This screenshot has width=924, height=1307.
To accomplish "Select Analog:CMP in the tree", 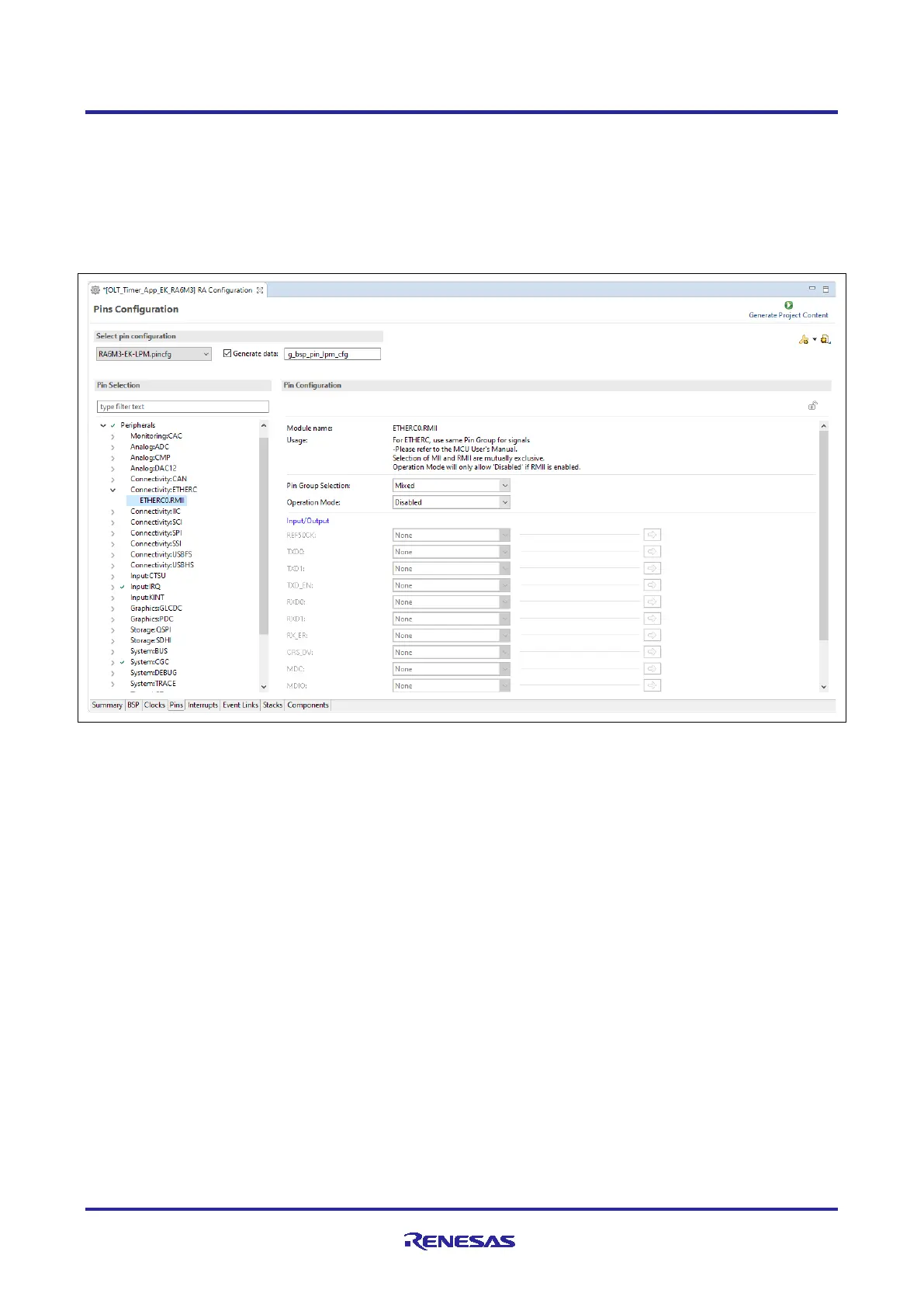I will (150, 458).
